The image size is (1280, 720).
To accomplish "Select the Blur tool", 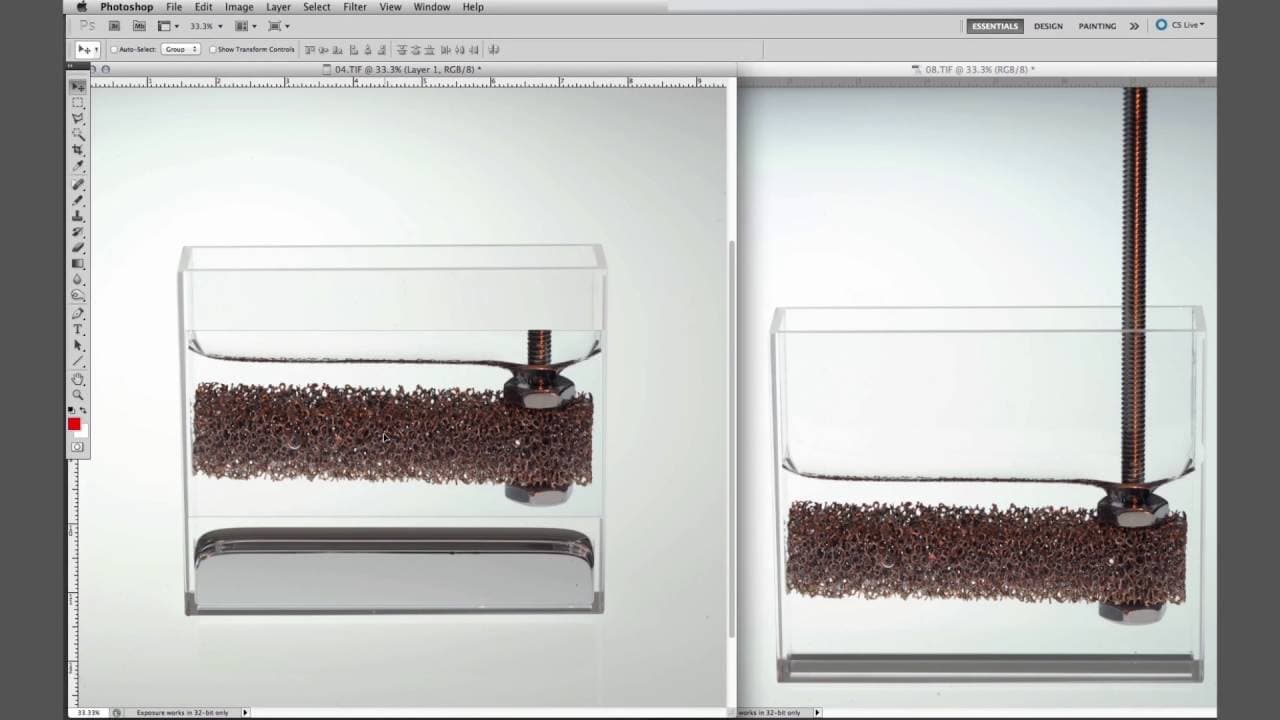I will tap(78, 280).
